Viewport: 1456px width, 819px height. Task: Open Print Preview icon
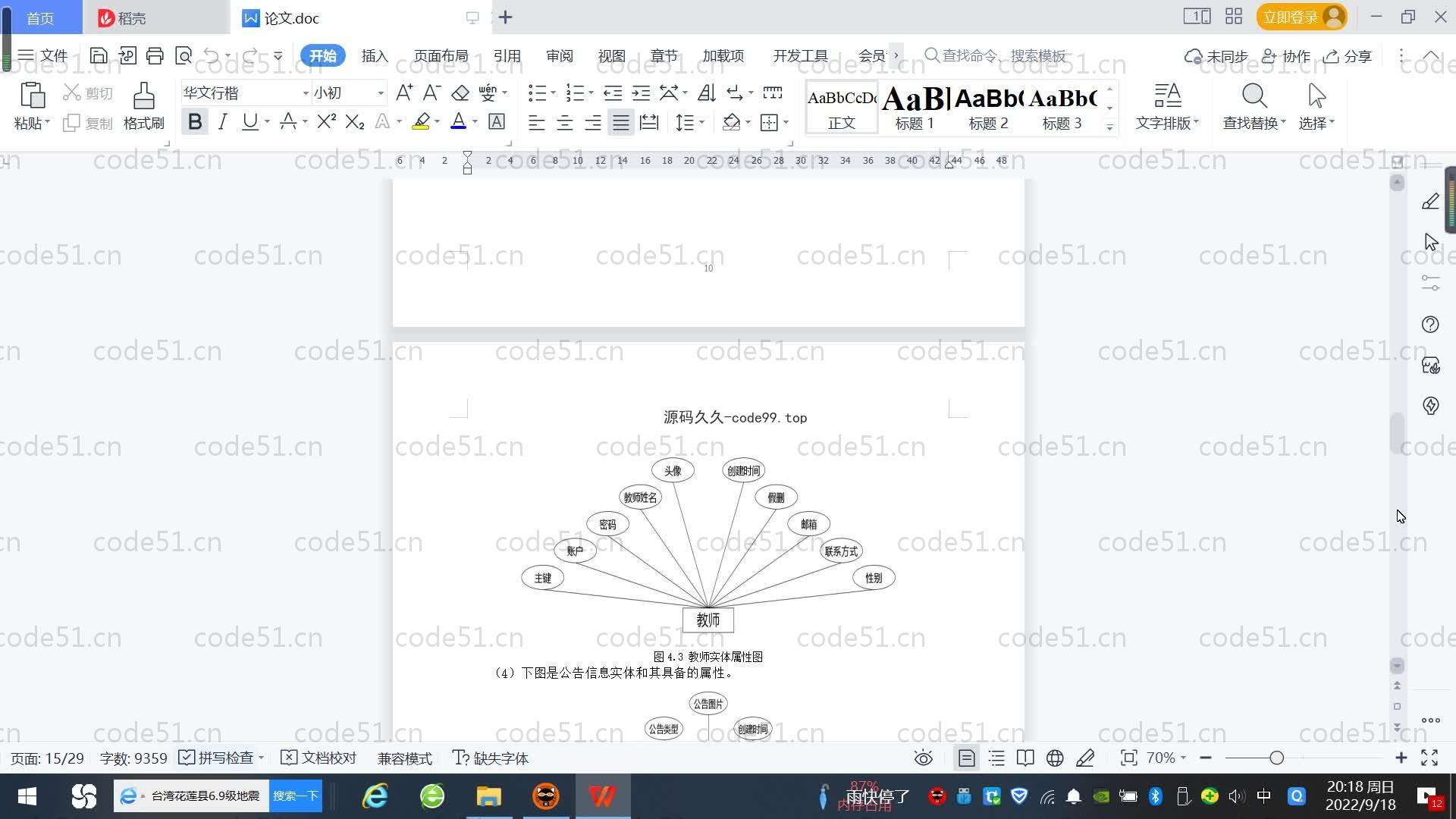pyautogui.click(x=184, y=55)
